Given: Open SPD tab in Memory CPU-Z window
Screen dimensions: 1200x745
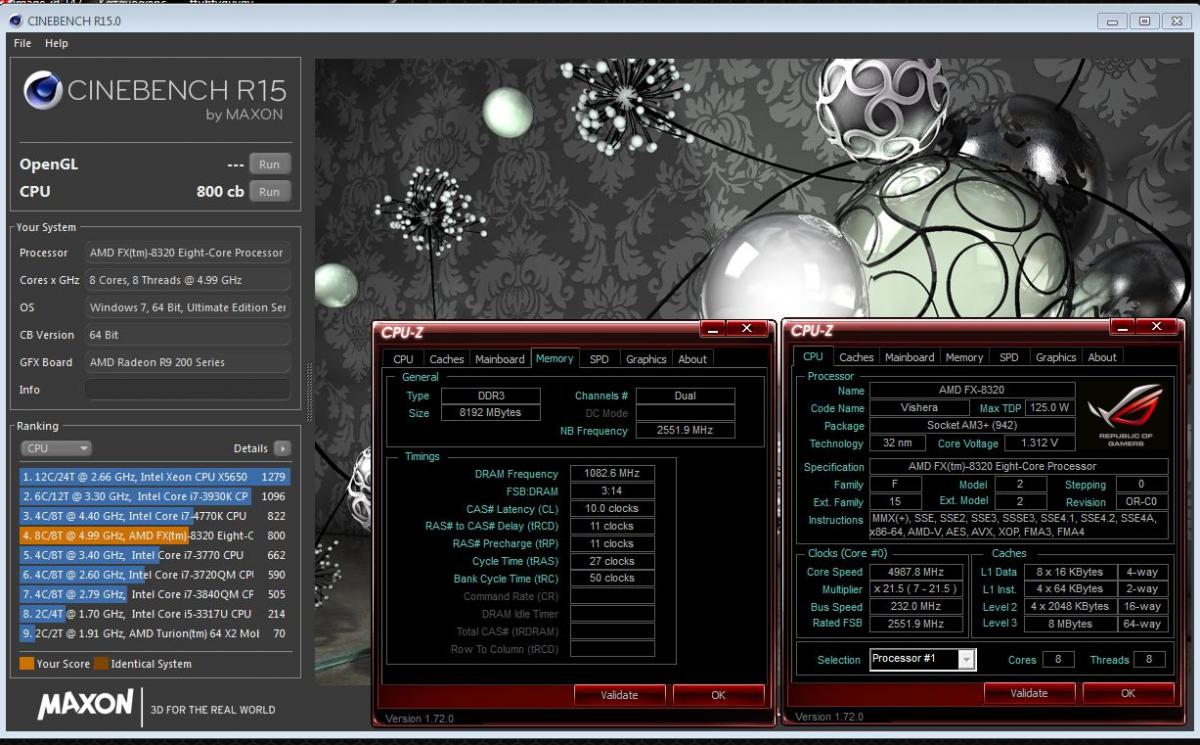Looking at the screenshot, I should (x=599, y=359).
